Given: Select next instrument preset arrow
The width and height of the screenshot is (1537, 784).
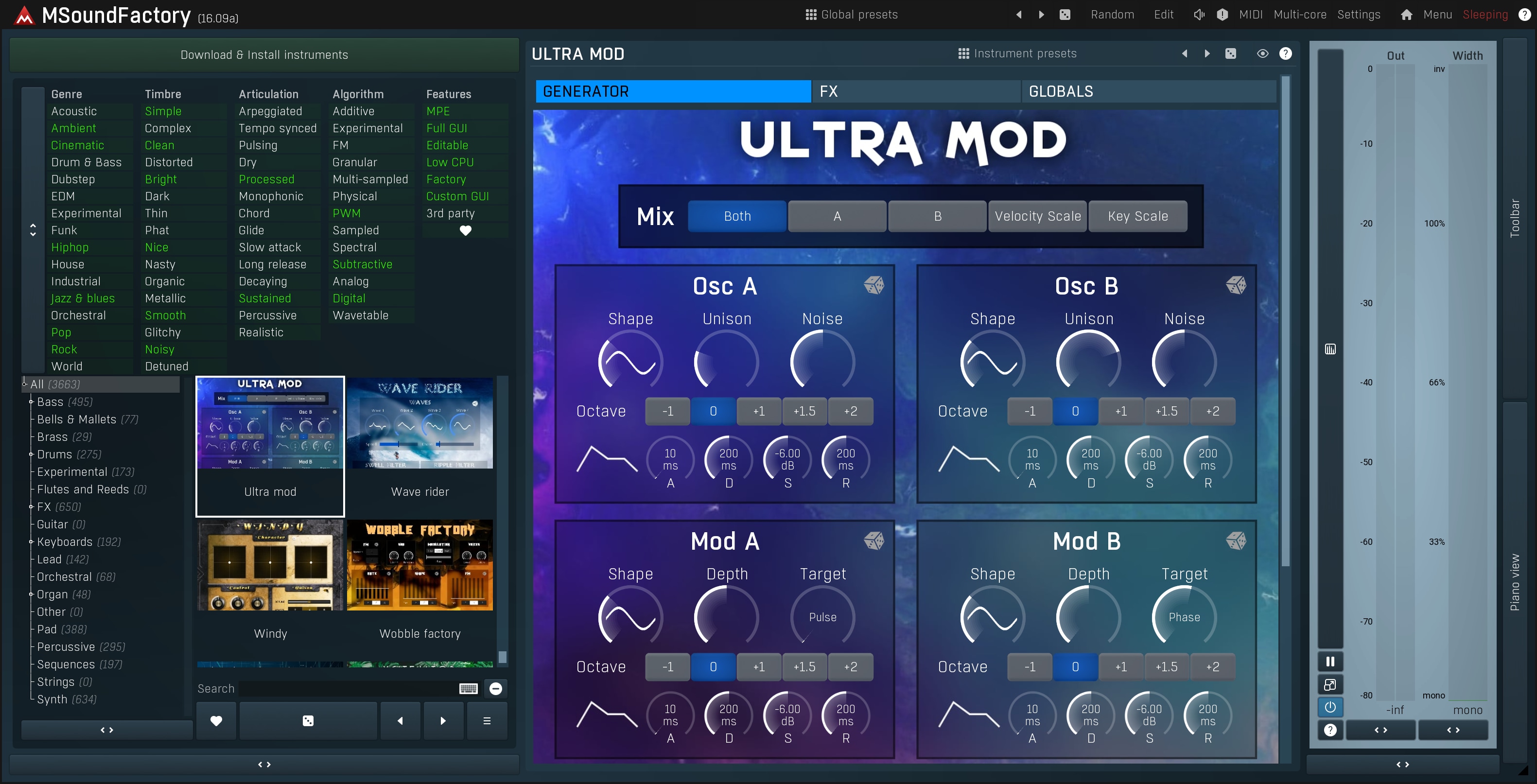Looking at the screenshot, I should [1207, 53].
